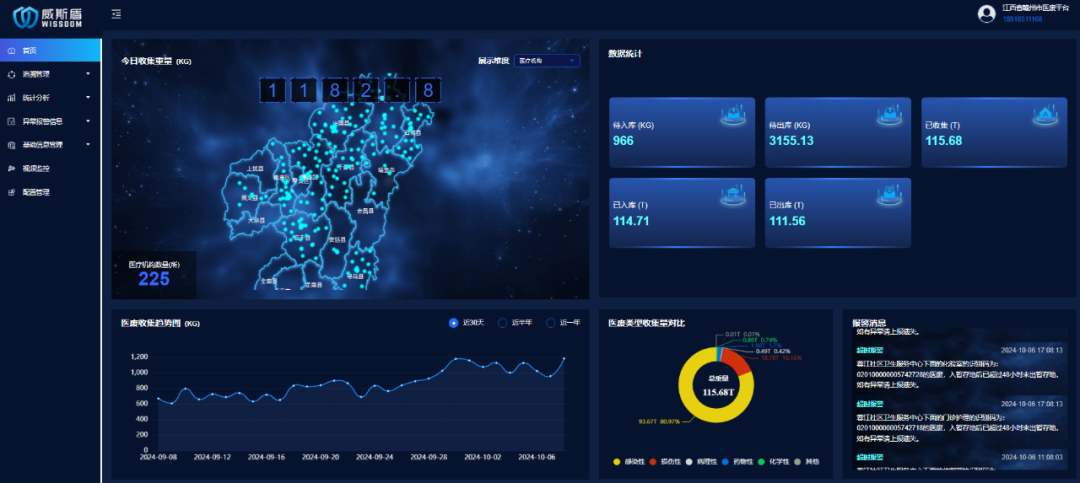The image size is (1080, 483).
Task: Toggle the 损伤性 legend item
Action: click(665, 461)
